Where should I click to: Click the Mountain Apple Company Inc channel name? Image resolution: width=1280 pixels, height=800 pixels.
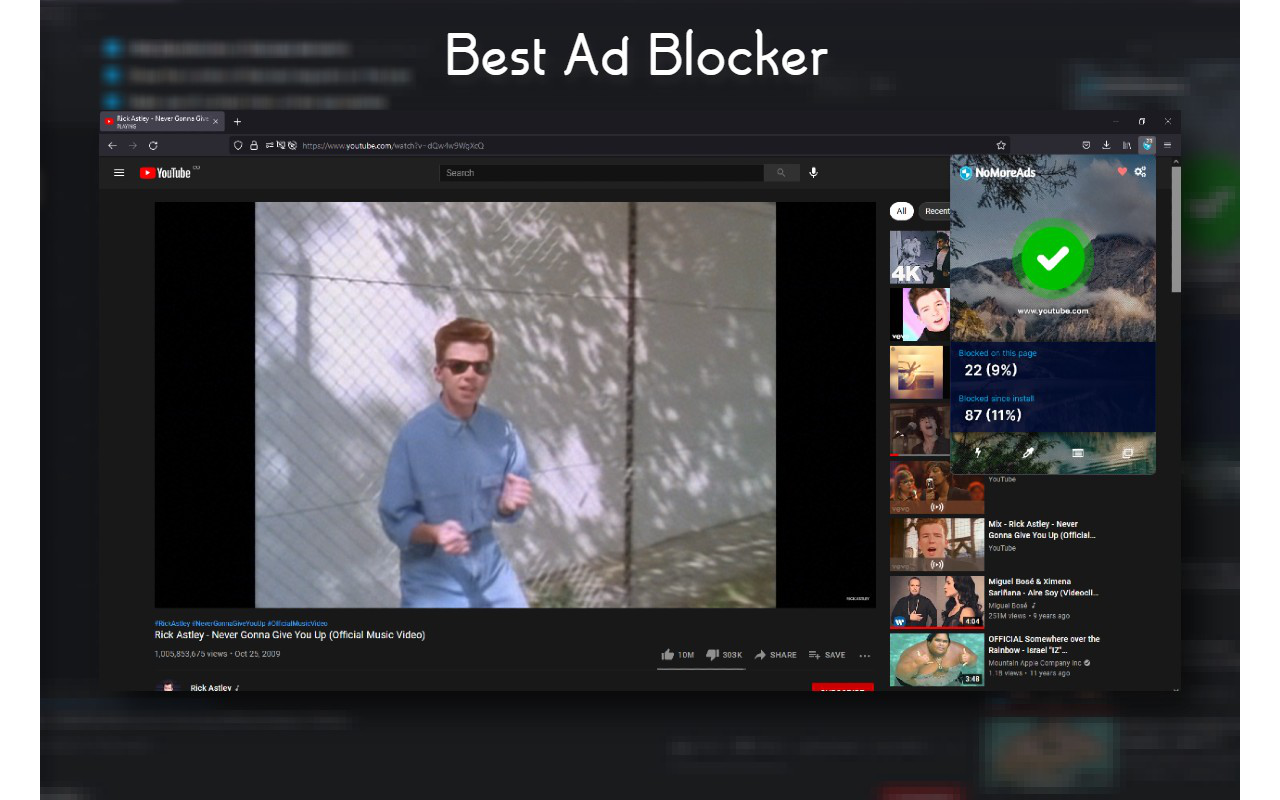click(x=1035, y=663)
